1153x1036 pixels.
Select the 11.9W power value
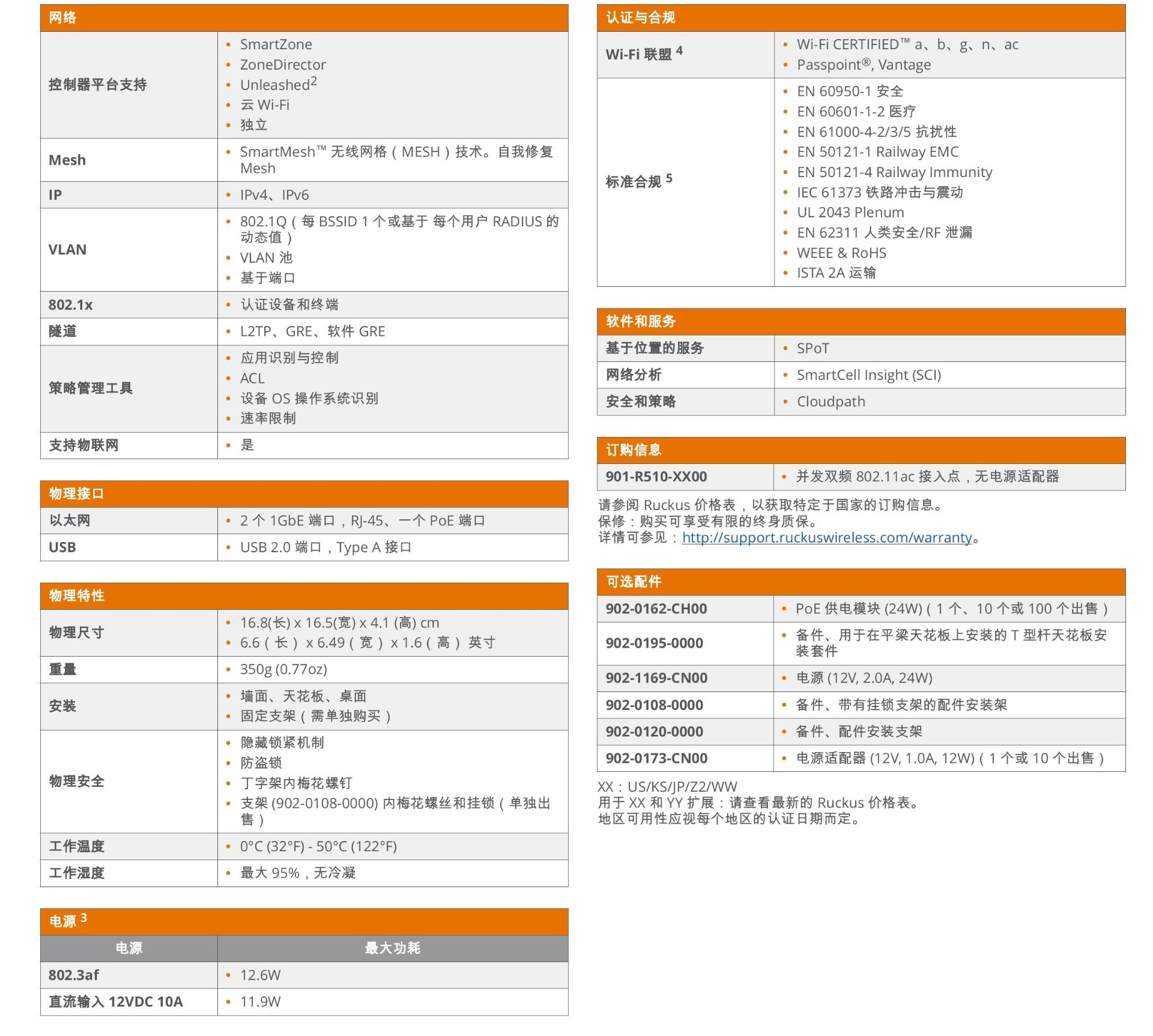[x=260, y=1002]
